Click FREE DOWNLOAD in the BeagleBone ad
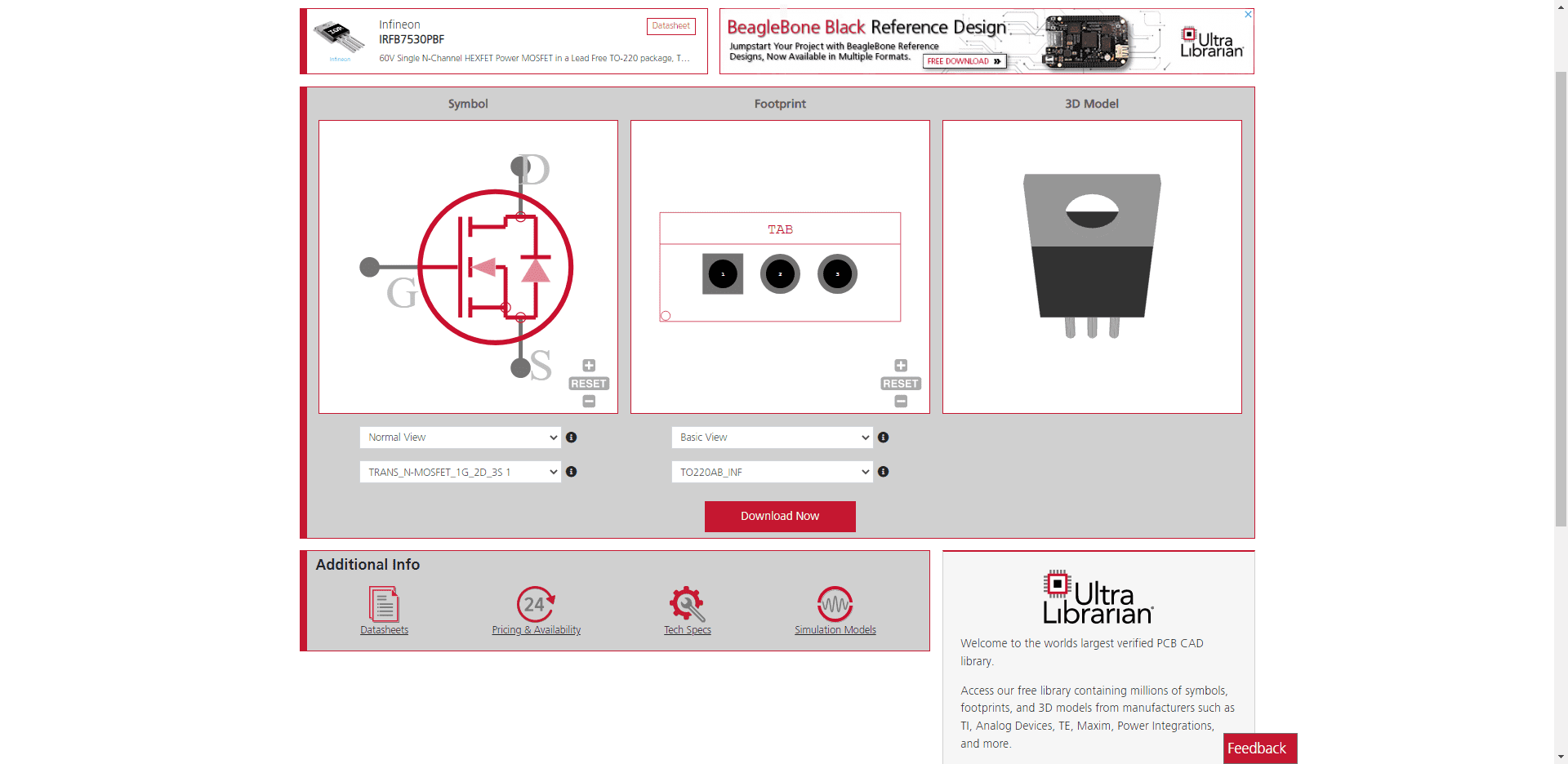The height and width of the screenshot is (764, 1568). pyautogui.click(x=964, y=61)
